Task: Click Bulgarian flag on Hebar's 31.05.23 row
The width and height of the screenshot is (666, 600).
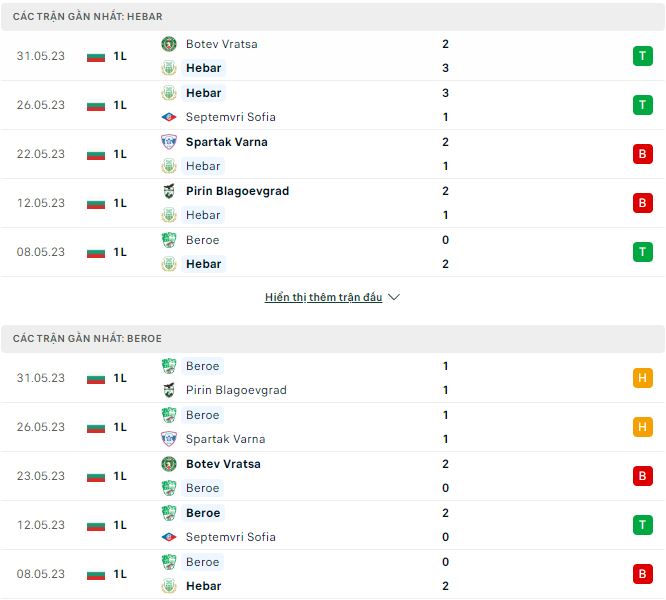Action: pyautogui.click(x=96, y=56)
